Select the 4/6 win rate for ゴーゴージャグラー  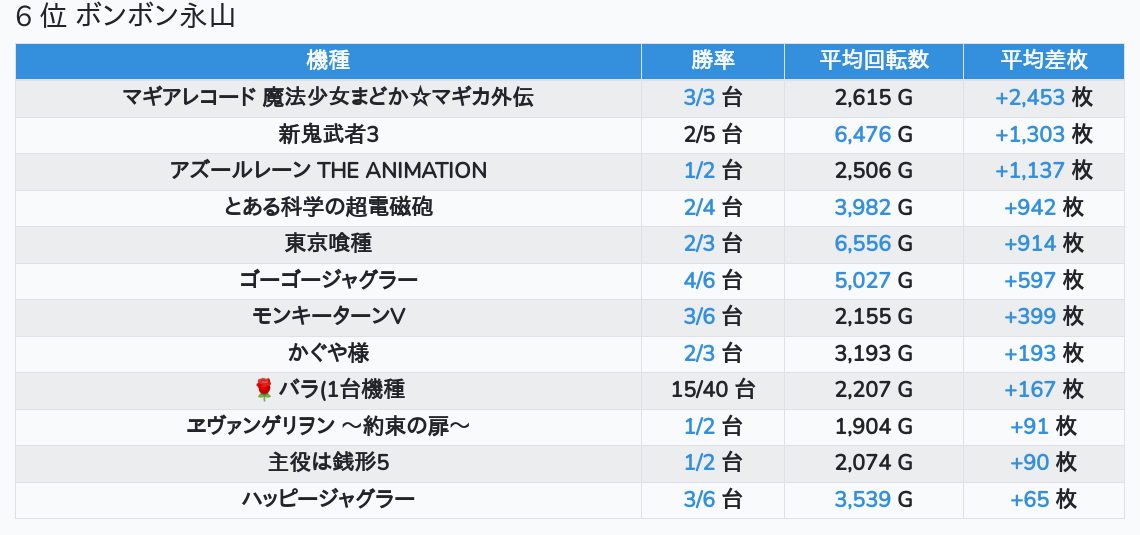[x=699, y=280]
